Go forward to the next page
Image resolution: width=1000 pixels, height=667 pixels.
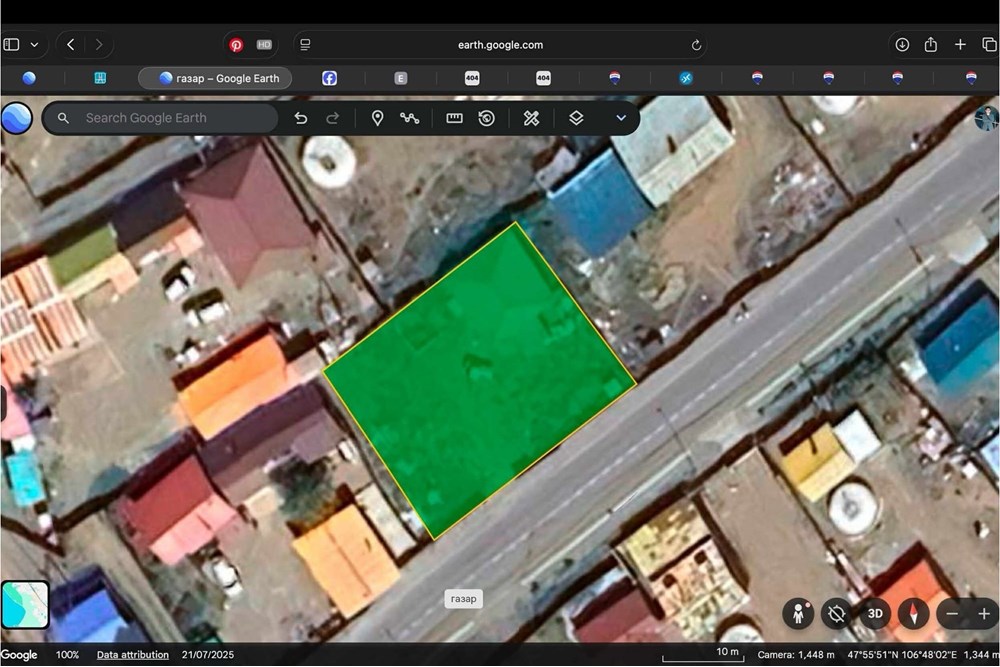pos(99,45)
